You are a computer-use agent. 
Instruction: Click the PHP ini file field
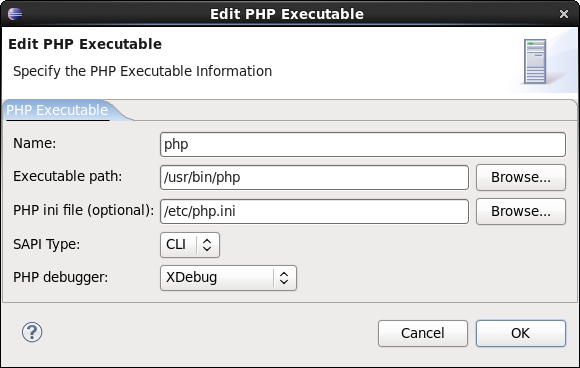[314, 212]
